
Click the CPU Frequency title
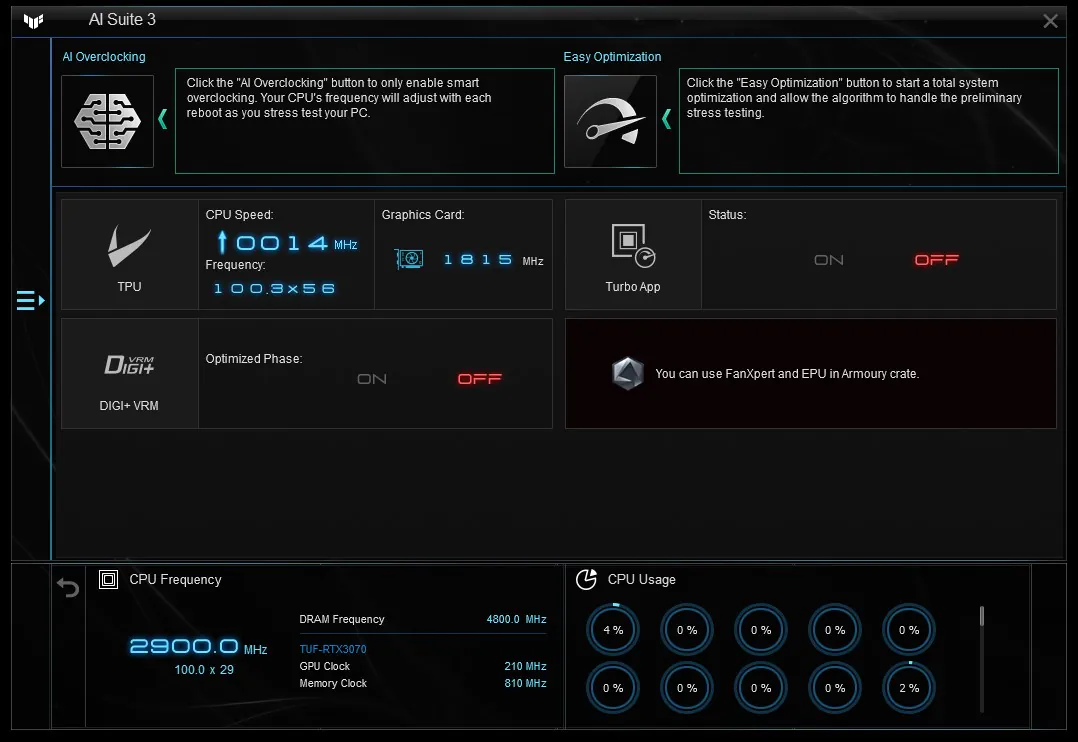[x=175, y=580]
